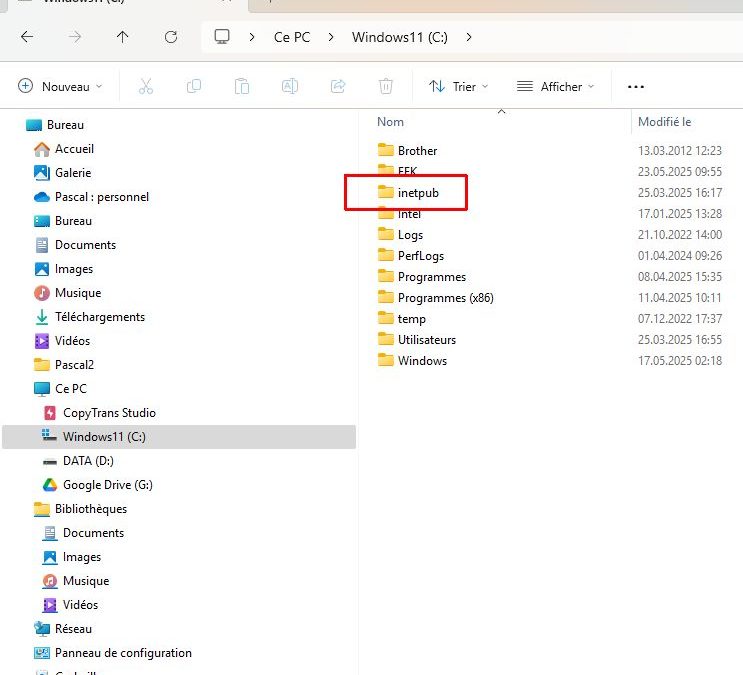Open Pascal2 folder in the sidebar
This screenshot has height=675, width=743.
[x=74, y=365]
